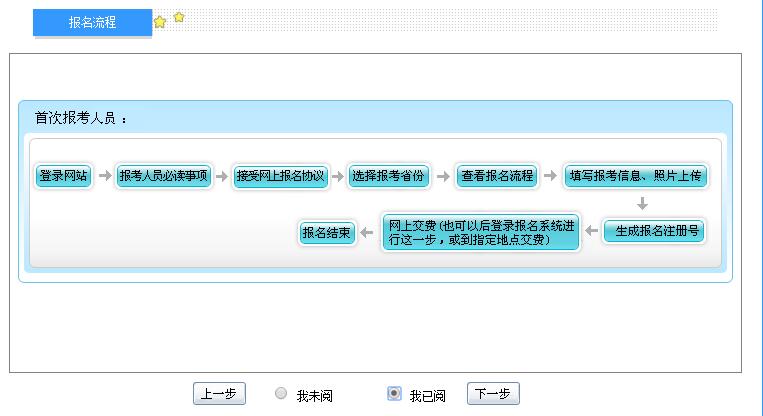The height and width of the screenshot is (416, 763).
Task: Click the 查看报名流程 step box
Action: point(496,176)
